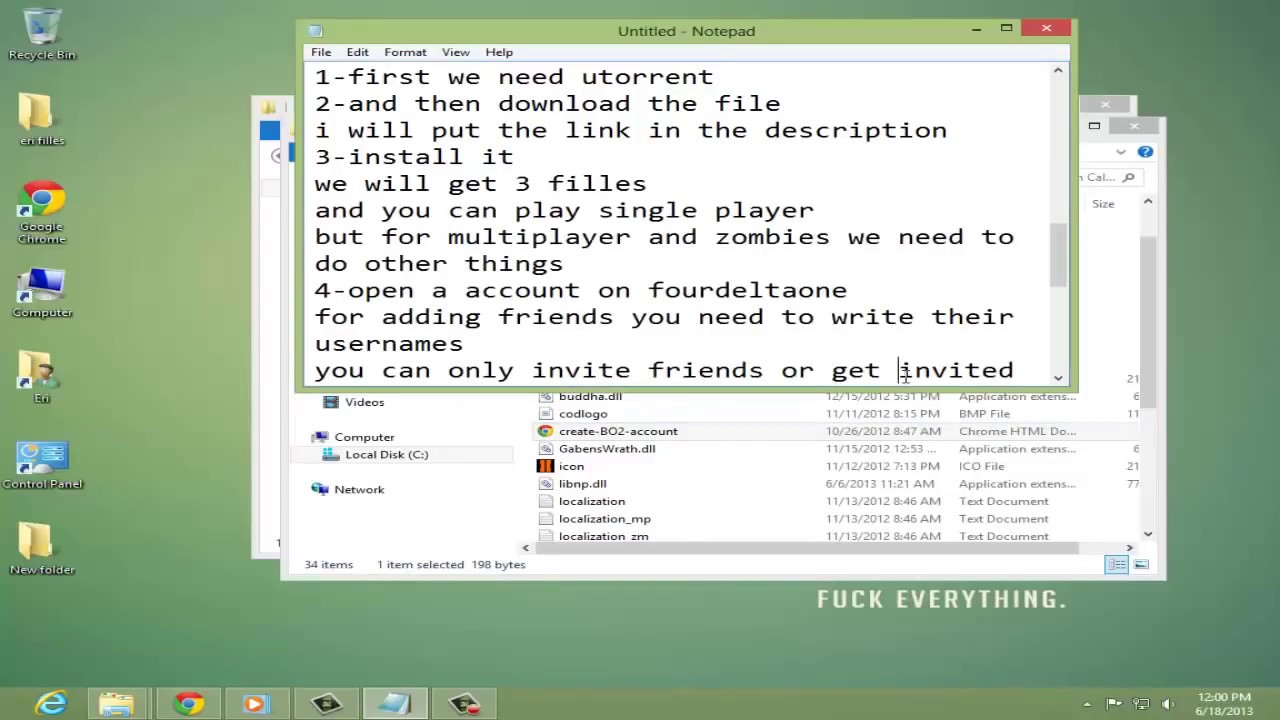Image resolution: width=1280 pixels, height=720 pixels.
Task: Click Notepad's scrollbar down arrow
Action: point(1058,377)
